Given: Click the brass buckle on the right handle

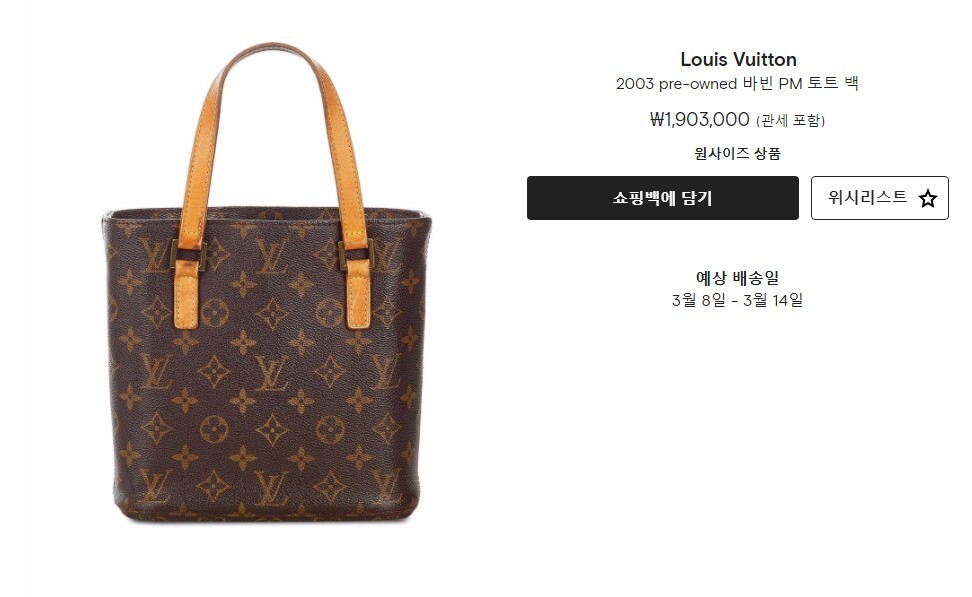Looking at the screenshot, I should click(355, 255).
